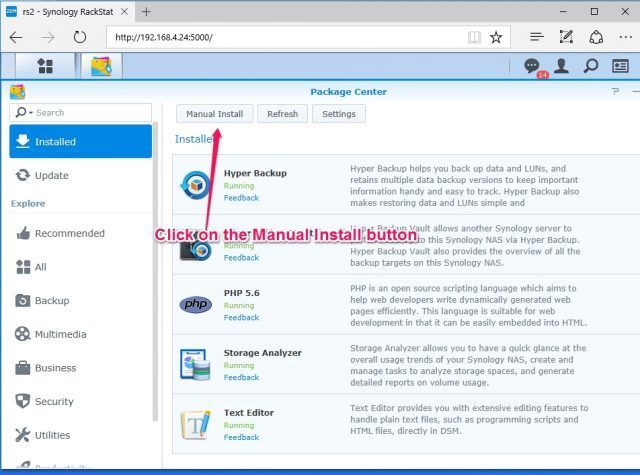The width and height of the screenshot is (640, 475).
Task: Open the Security category
Action: (x=80, y=402)
